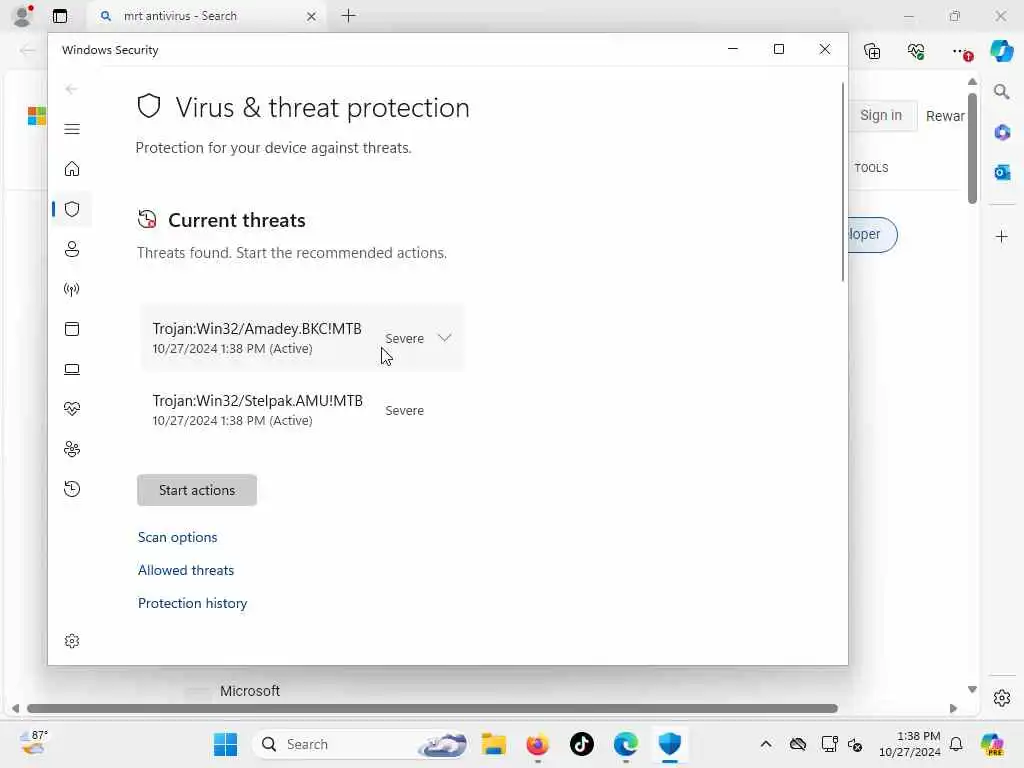
Task: Open Microsoft Edge from the taskbar
Action: click(x=626, y=744)
